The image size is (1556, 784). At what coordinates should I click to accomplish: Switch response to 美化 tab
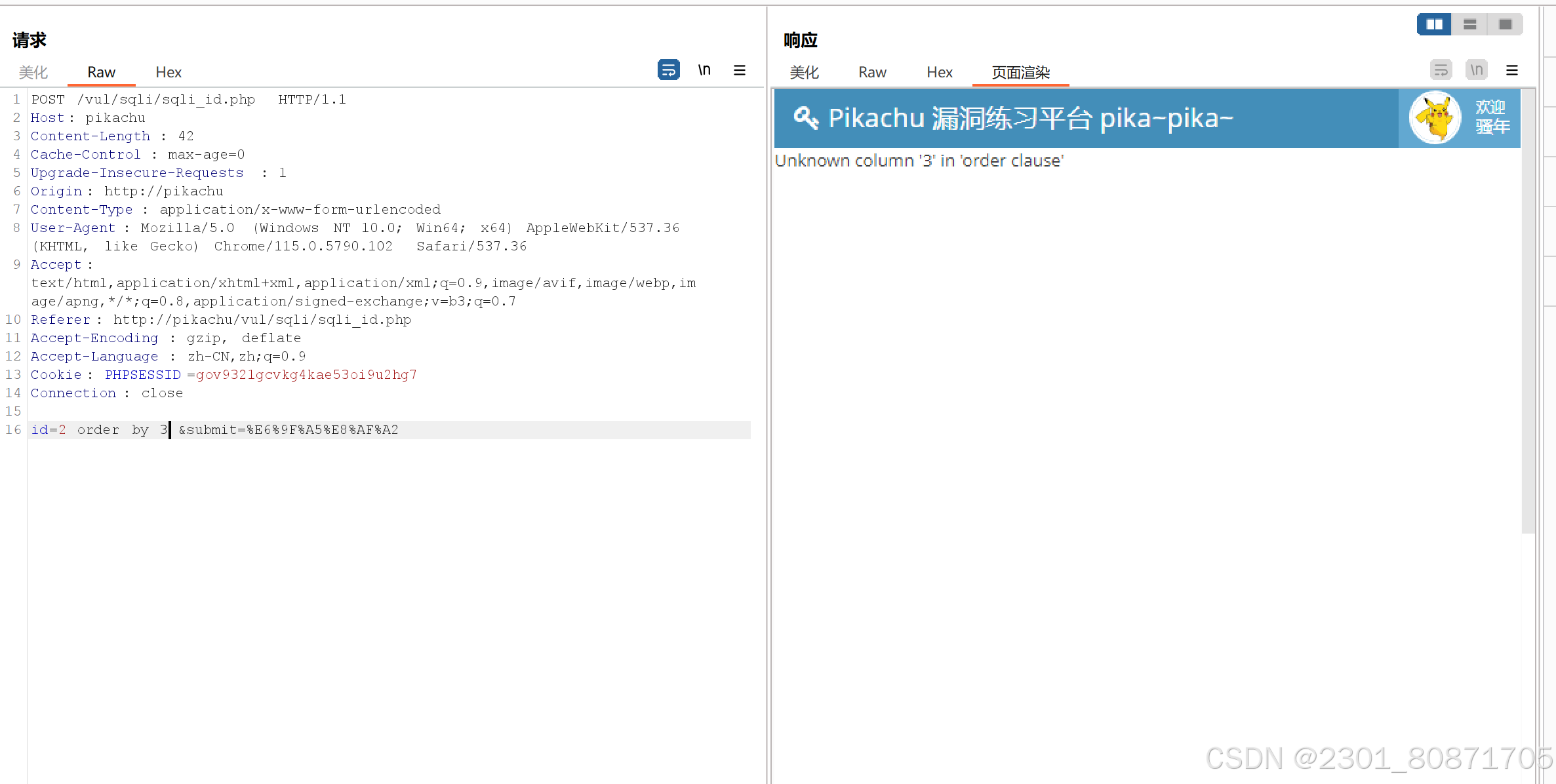pyautogui.click(x=804, y=72)
